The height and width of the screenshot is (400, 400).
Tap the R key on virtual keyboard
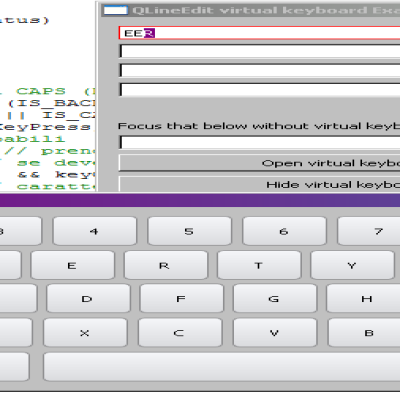coord(166,265)
